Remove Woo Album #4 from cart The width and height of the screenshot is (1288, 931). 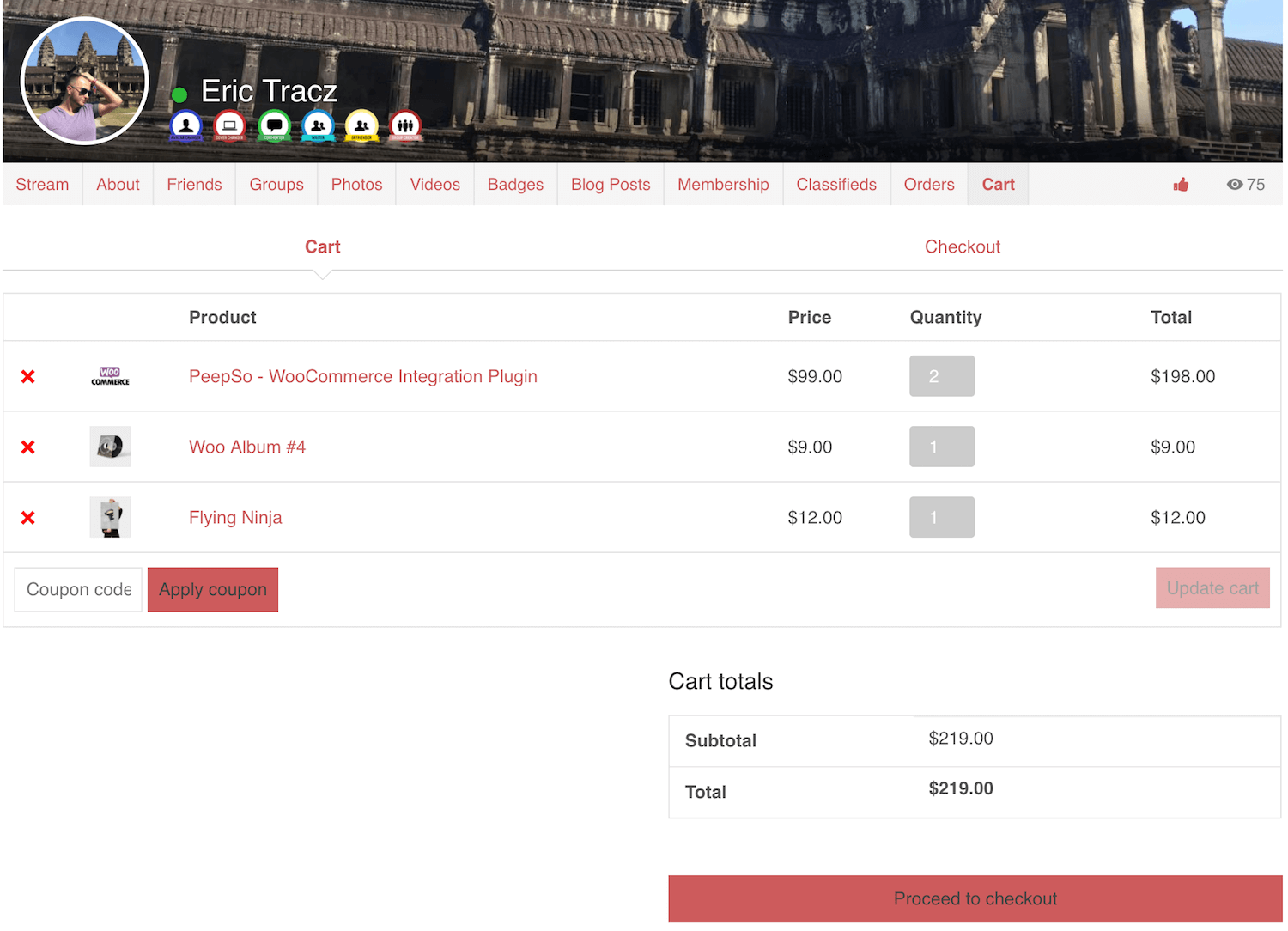28,447
